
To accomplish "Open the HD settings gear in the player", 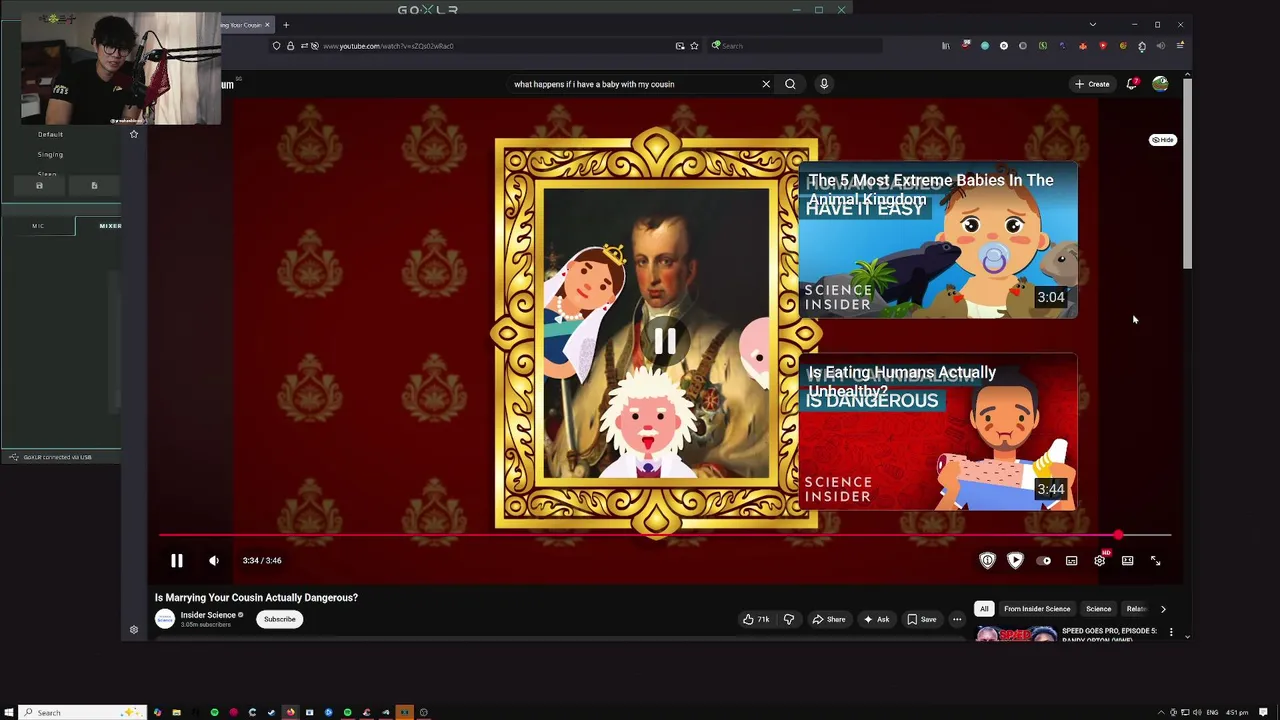I will tap(1100, 560).
